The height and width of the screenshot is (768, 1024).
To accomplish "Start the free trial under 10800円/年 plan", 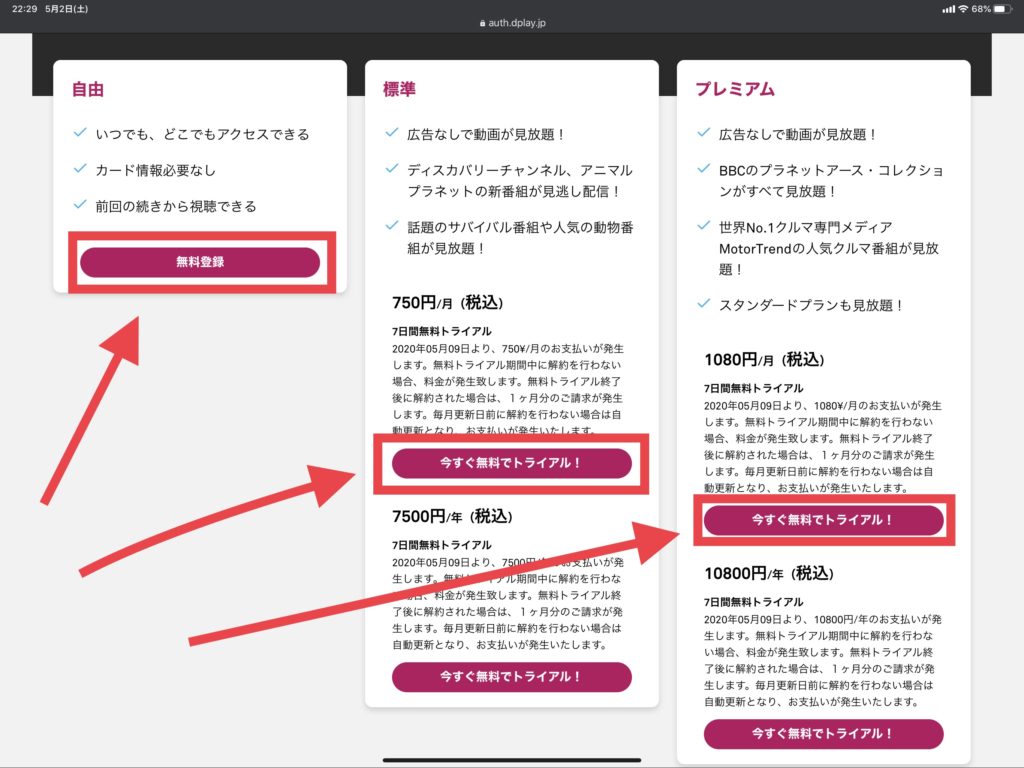I will point(823,734).
